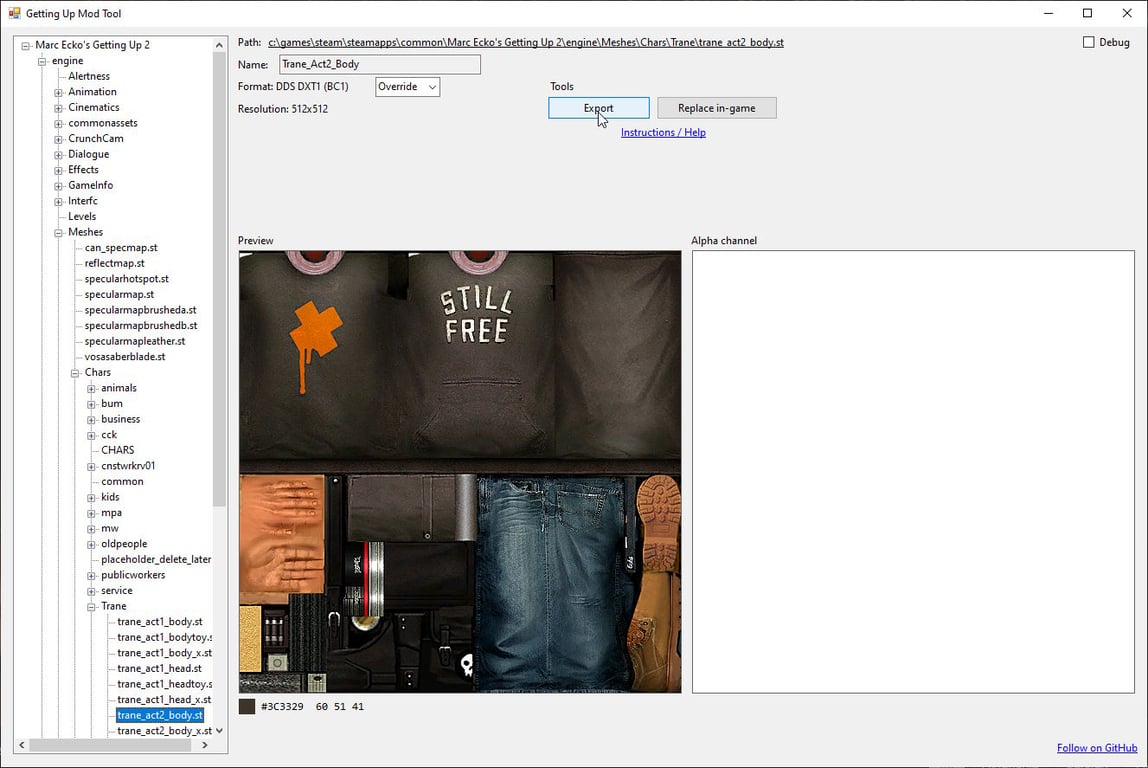1148x768 pixels.
Task: Select can_specmap.st in the tree
Action: (121, 247)
